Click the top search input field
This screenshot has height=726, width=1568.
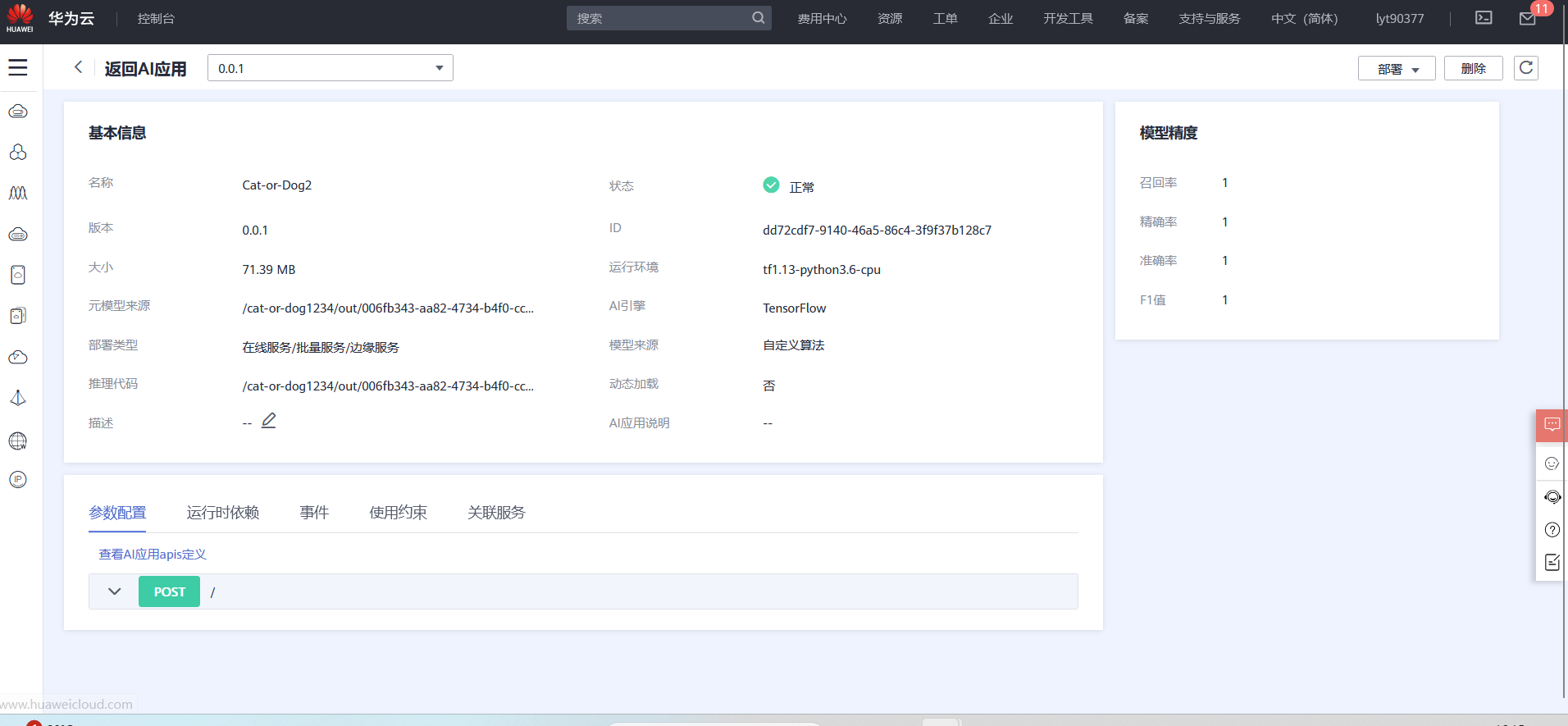[x=668, y=18]
